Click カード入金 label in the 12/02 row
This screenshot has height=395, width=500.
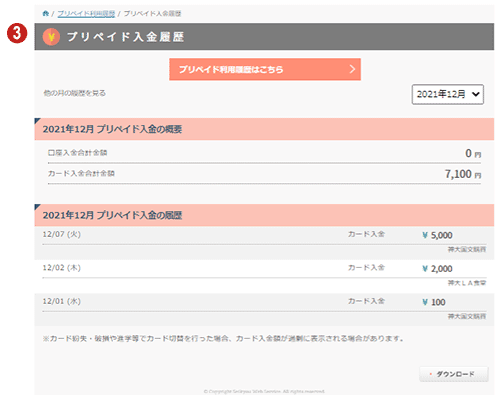(366, 267)
